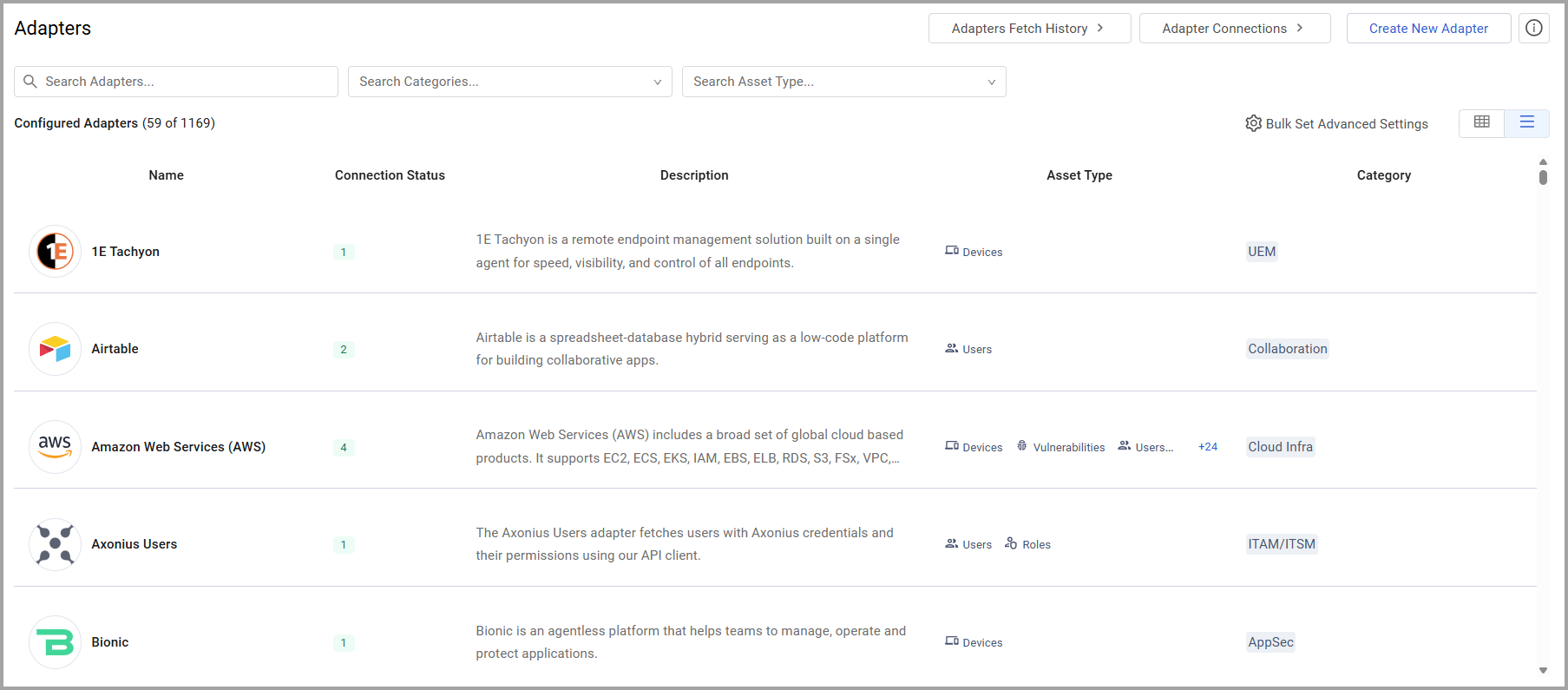Screen dimensions: 1568x690
Task: Click Bionic connection count badge
Action: click(x=344, y=642)
